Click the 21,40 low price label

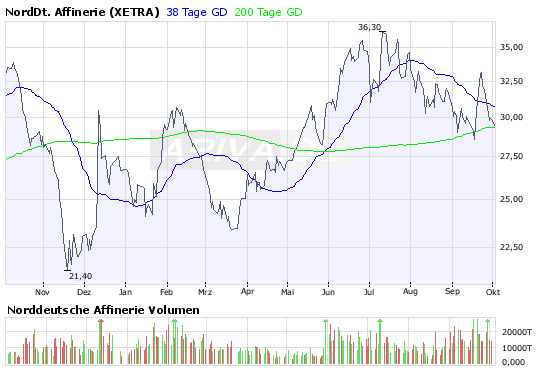pyautogui.click(x=80, y=276)
